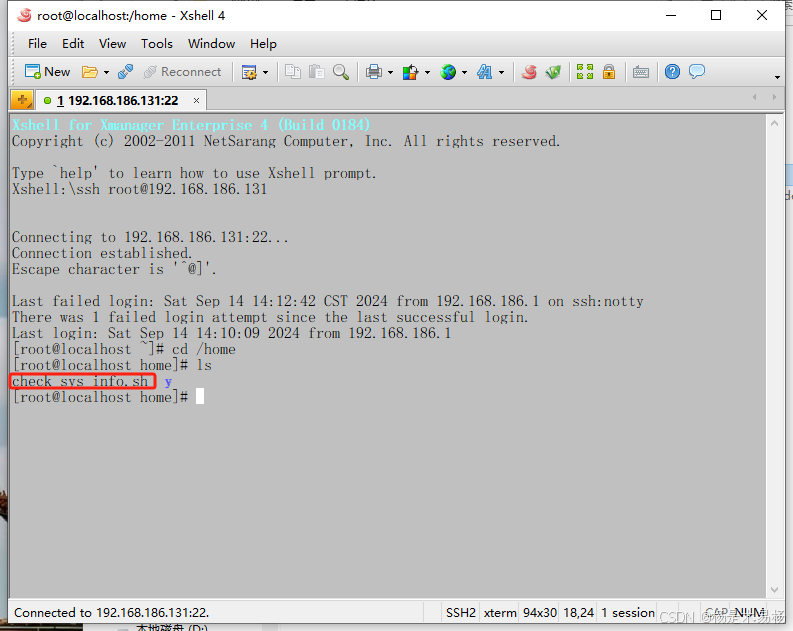
Task: Click the New session button
Action: [x=47, y=72]
